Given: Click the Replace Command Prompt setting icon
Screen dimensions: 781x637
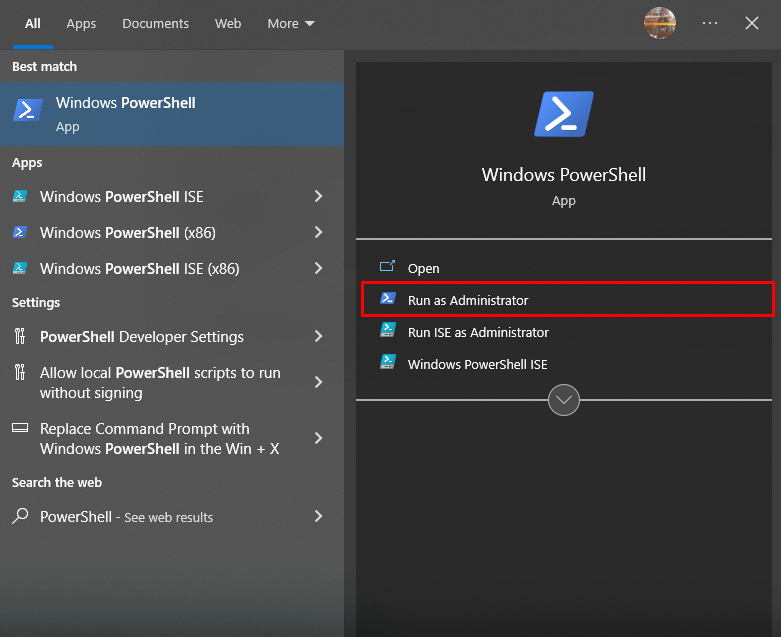Looking at the screenshot, I should (x=20, y=428).
